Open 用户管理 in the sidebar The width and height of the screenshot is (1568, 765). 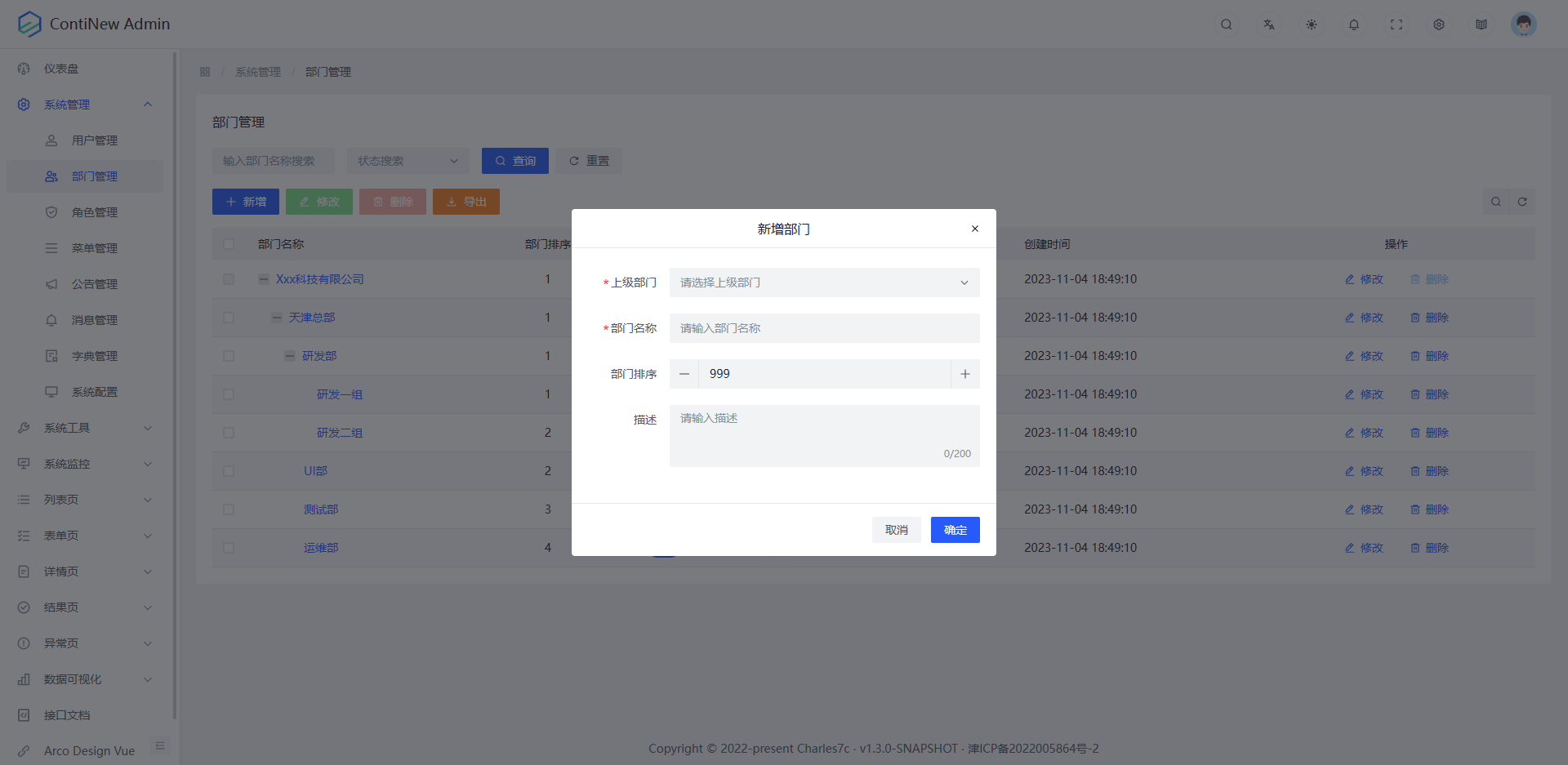click(x=94, y=140)
